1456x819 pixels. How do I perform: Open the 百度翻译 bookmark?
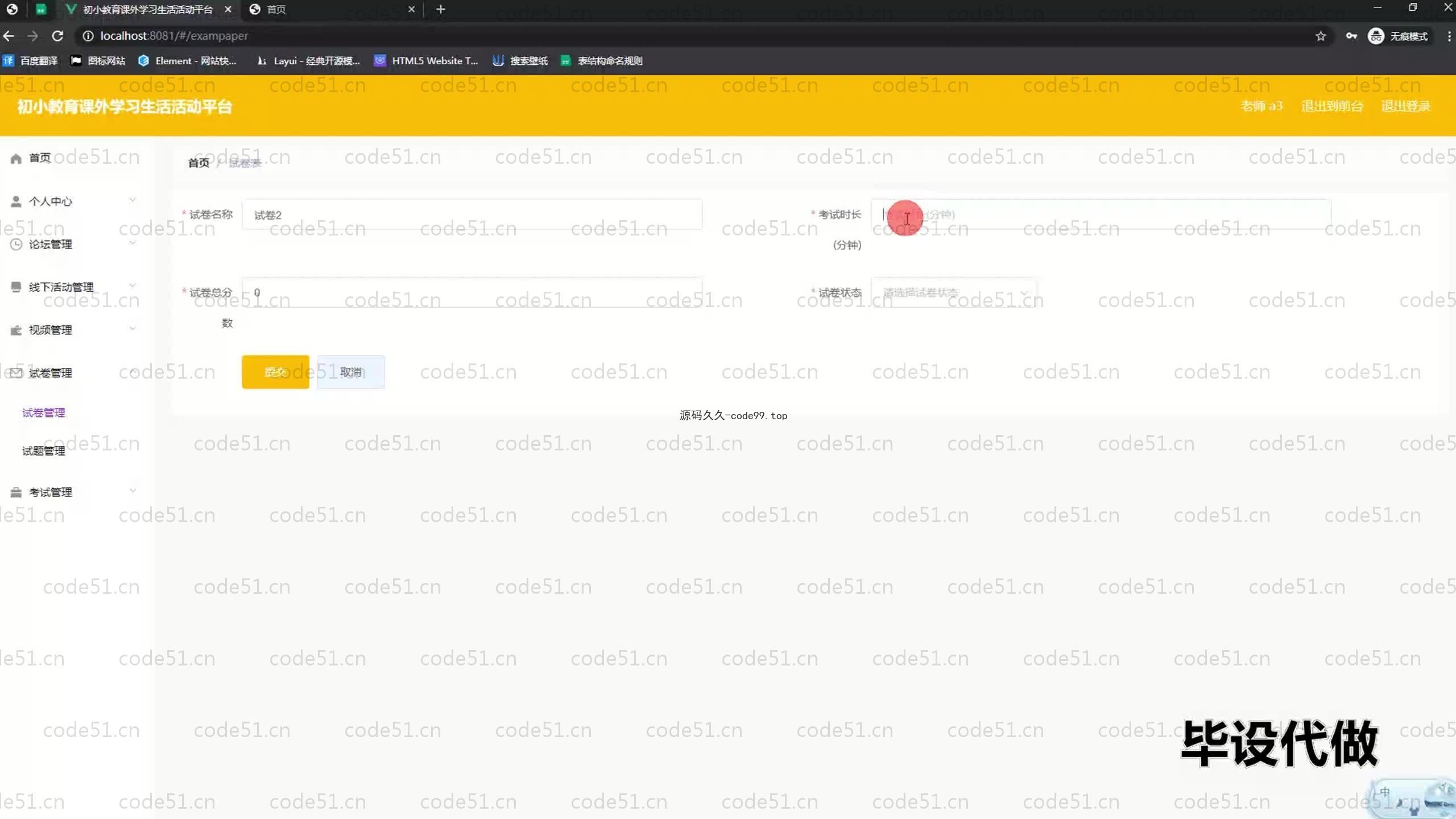(30, 61)
